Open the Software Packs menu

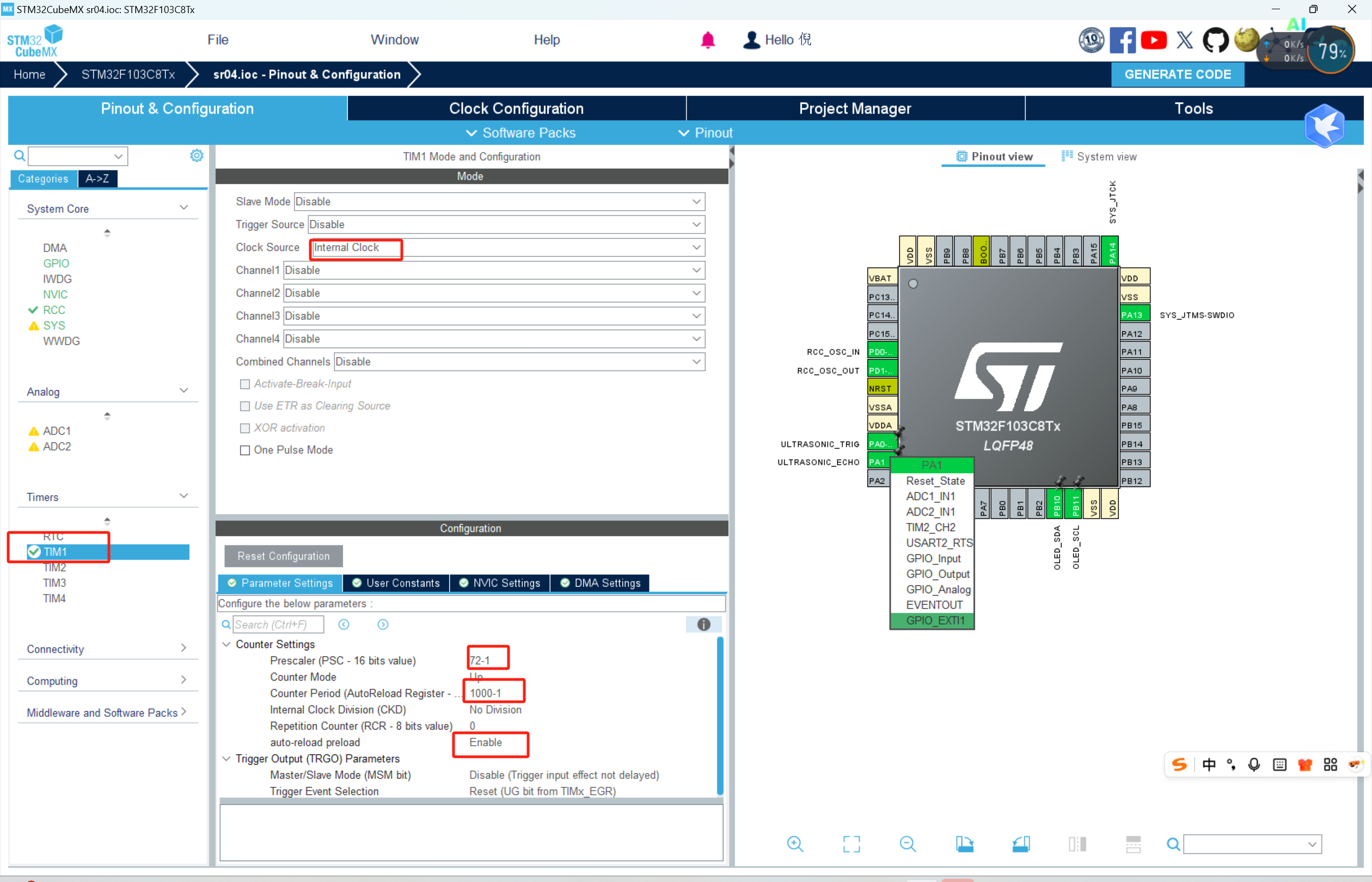pyautogui.click(x=520, y=133)
